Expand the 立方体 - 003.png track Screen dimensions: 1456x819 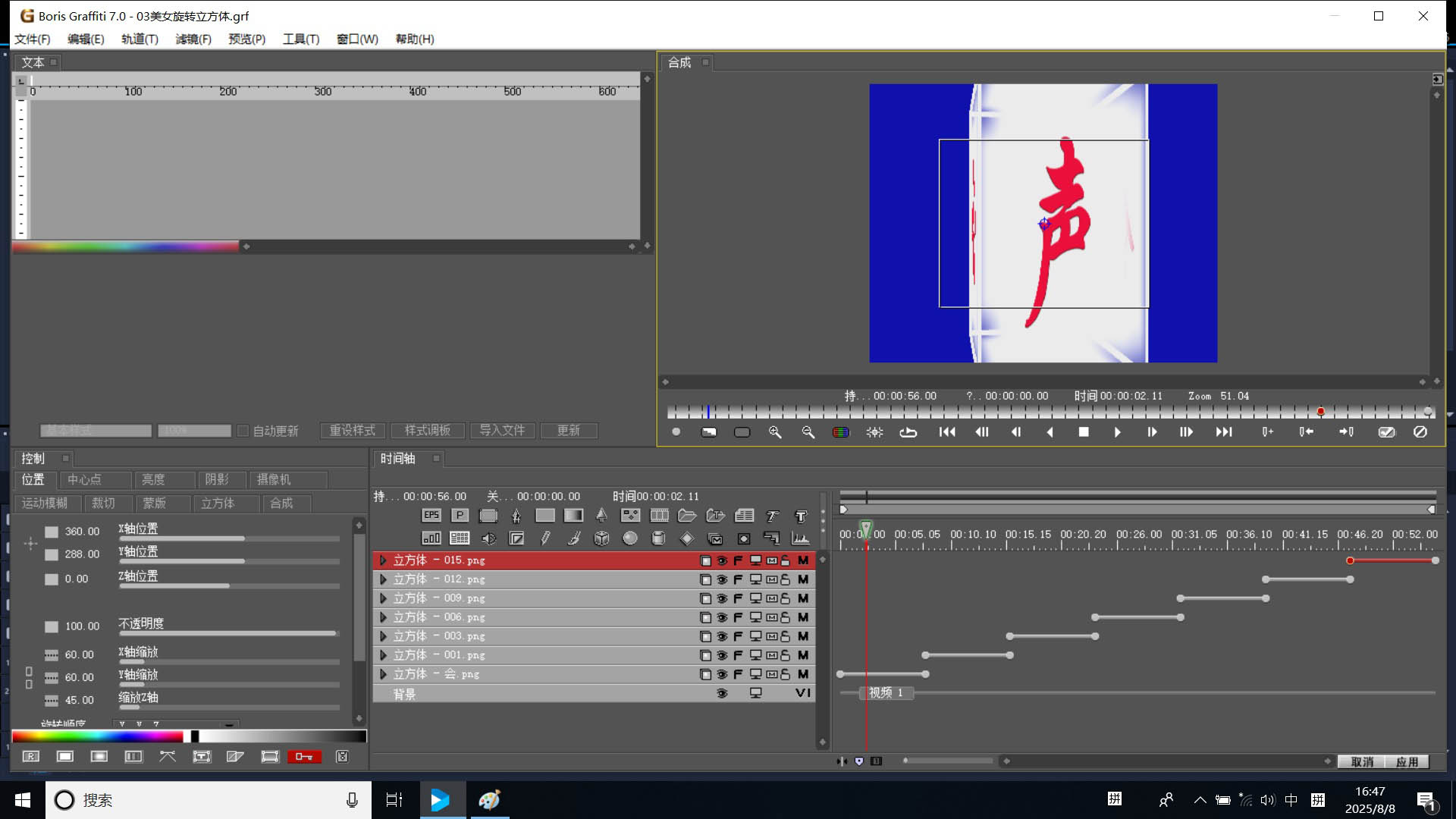[x=383, y=636]
